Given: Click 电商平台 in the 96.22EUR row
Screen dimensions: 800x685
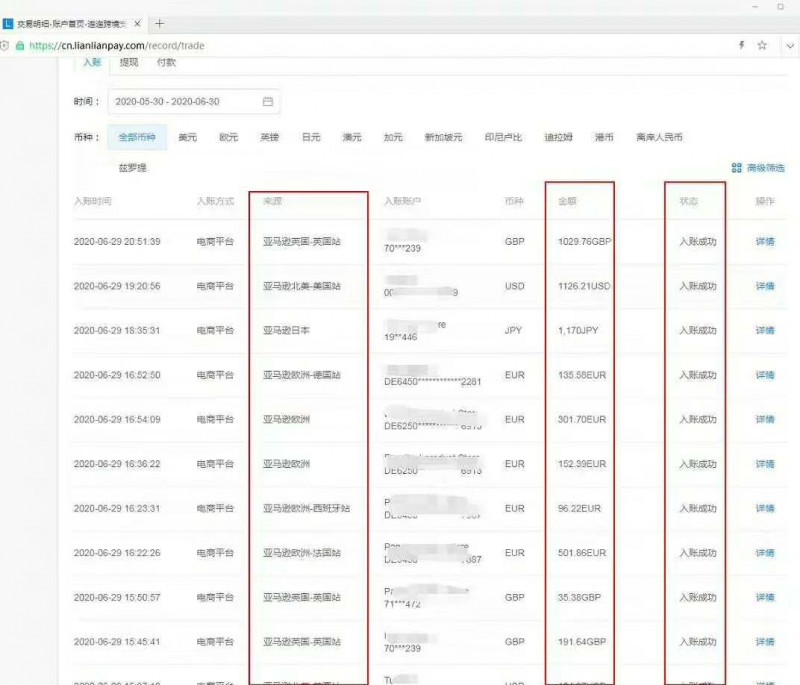Looking at the screenshot, I should [x=215, y=509].
